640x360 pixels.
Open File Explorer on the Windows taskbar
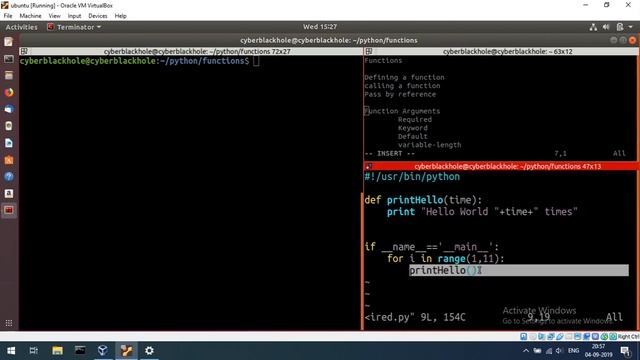coord(57,351)
